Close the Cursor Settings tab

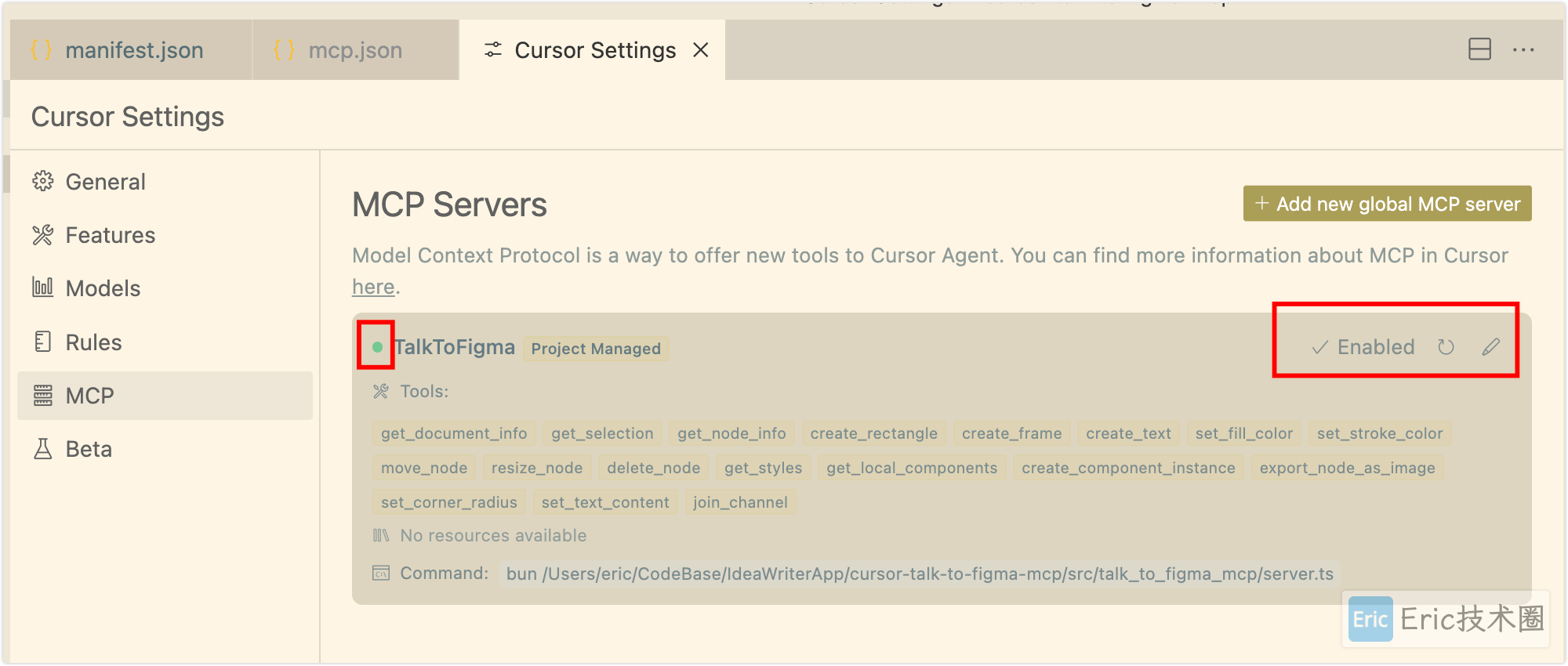[701, 50]
